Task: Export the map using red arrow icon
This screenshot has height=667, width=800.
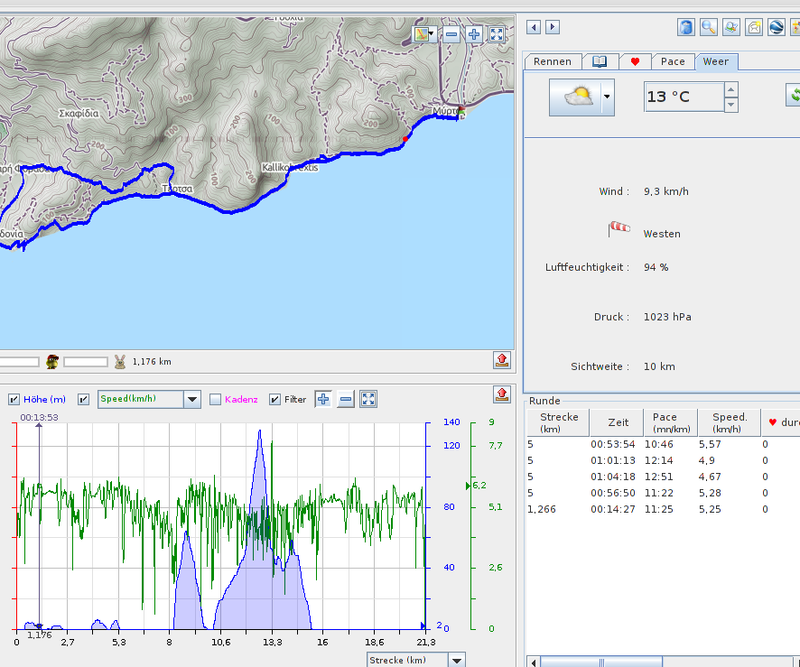Action: 502,360
